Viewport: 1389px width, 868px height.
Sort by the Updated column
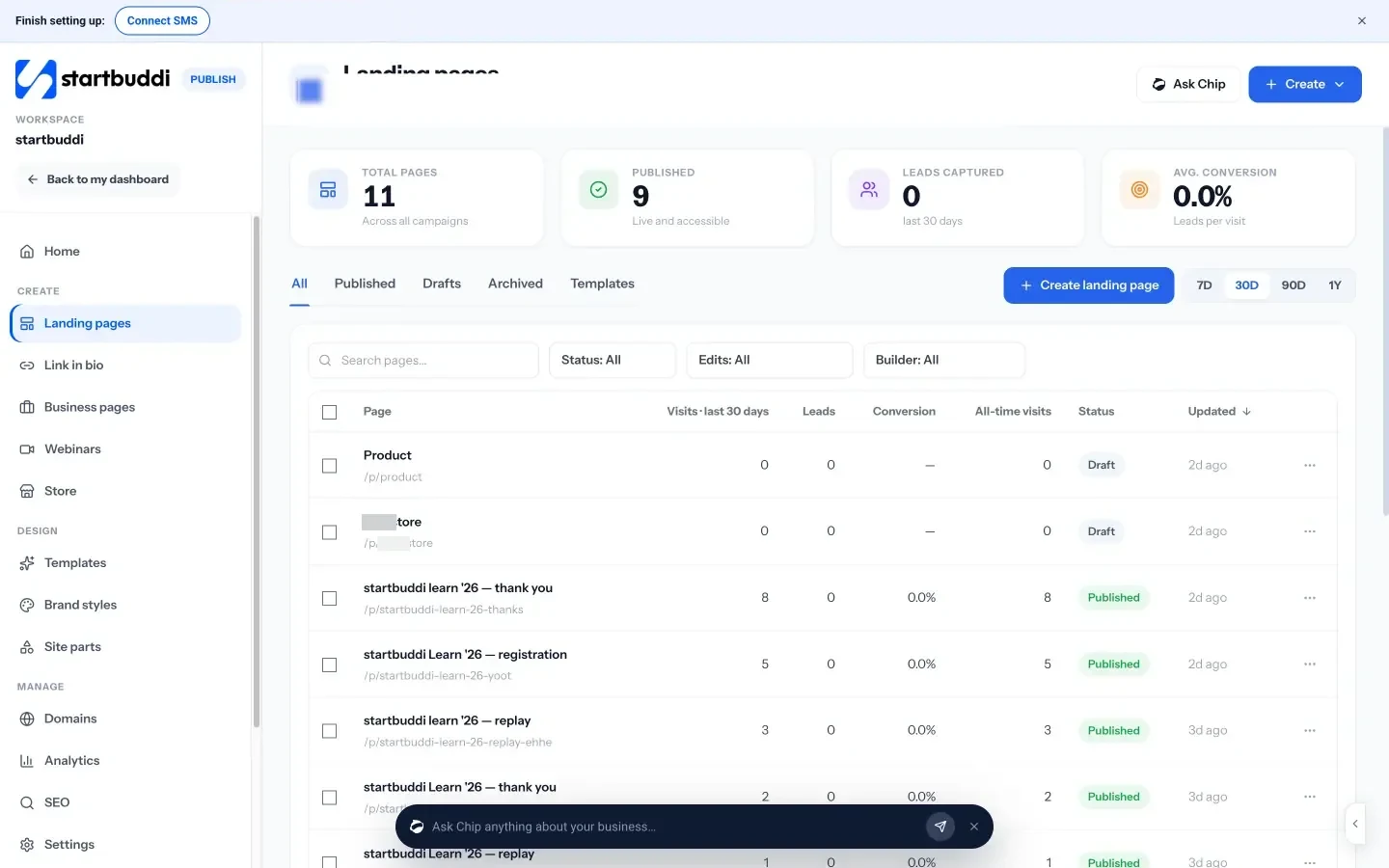point(1219,412)
